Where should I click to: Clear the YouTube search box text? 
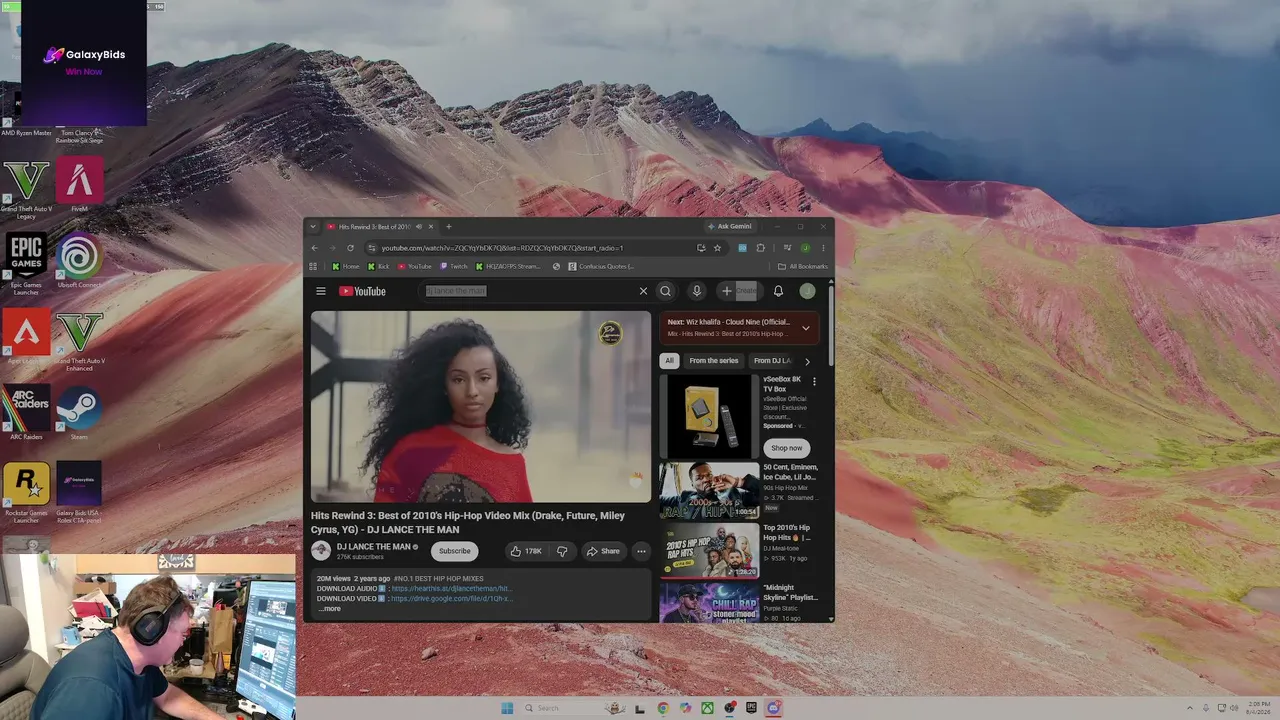(x=643, y=291)
